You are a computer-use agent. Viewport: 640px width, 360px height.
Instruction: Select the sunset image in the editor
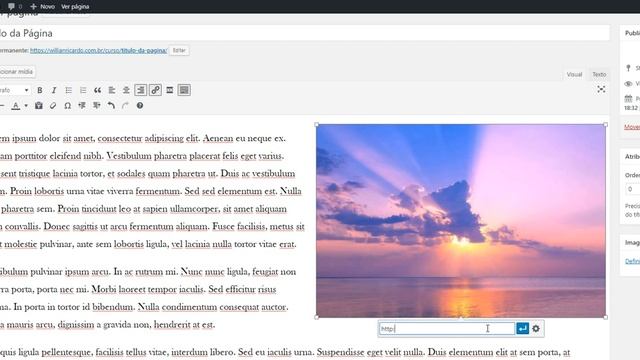(x=461, y=221)
